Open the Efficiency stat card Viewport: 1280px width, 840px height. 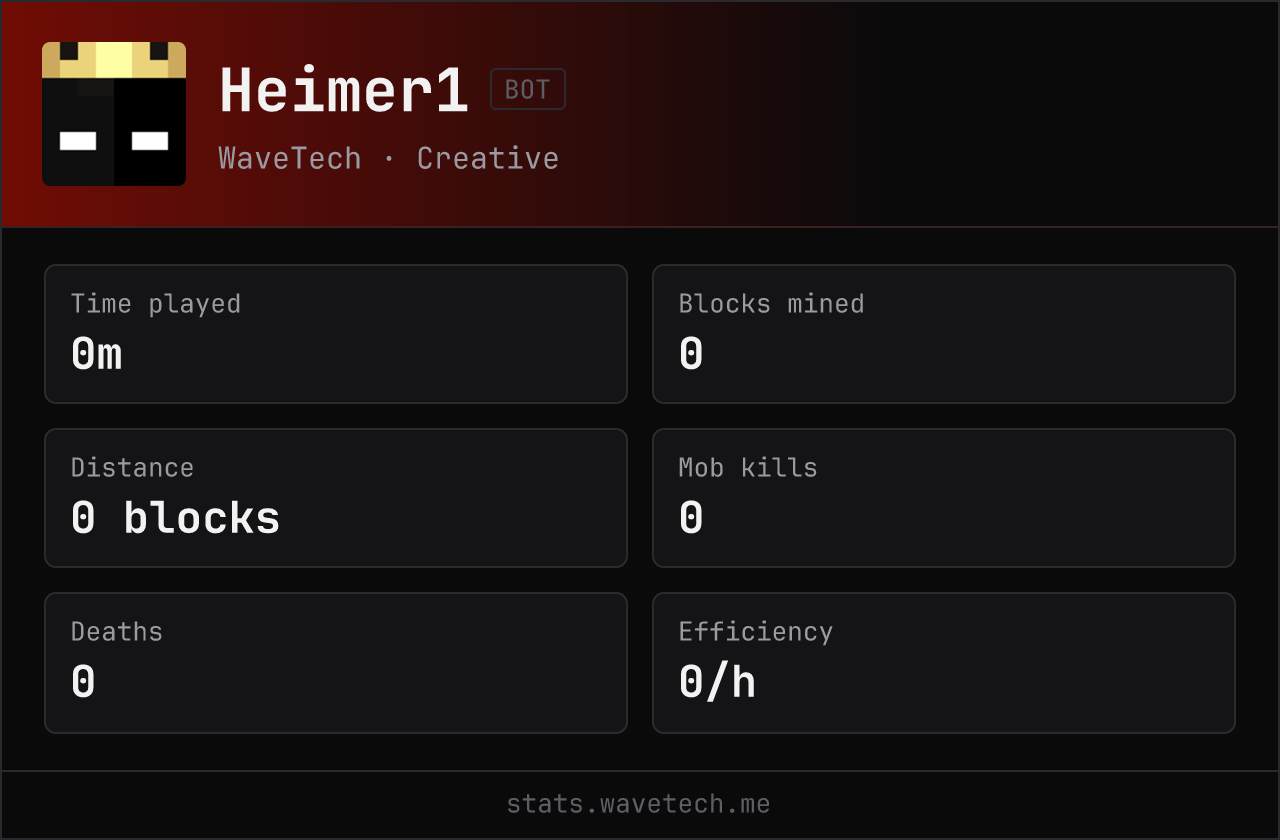point(944,663)
